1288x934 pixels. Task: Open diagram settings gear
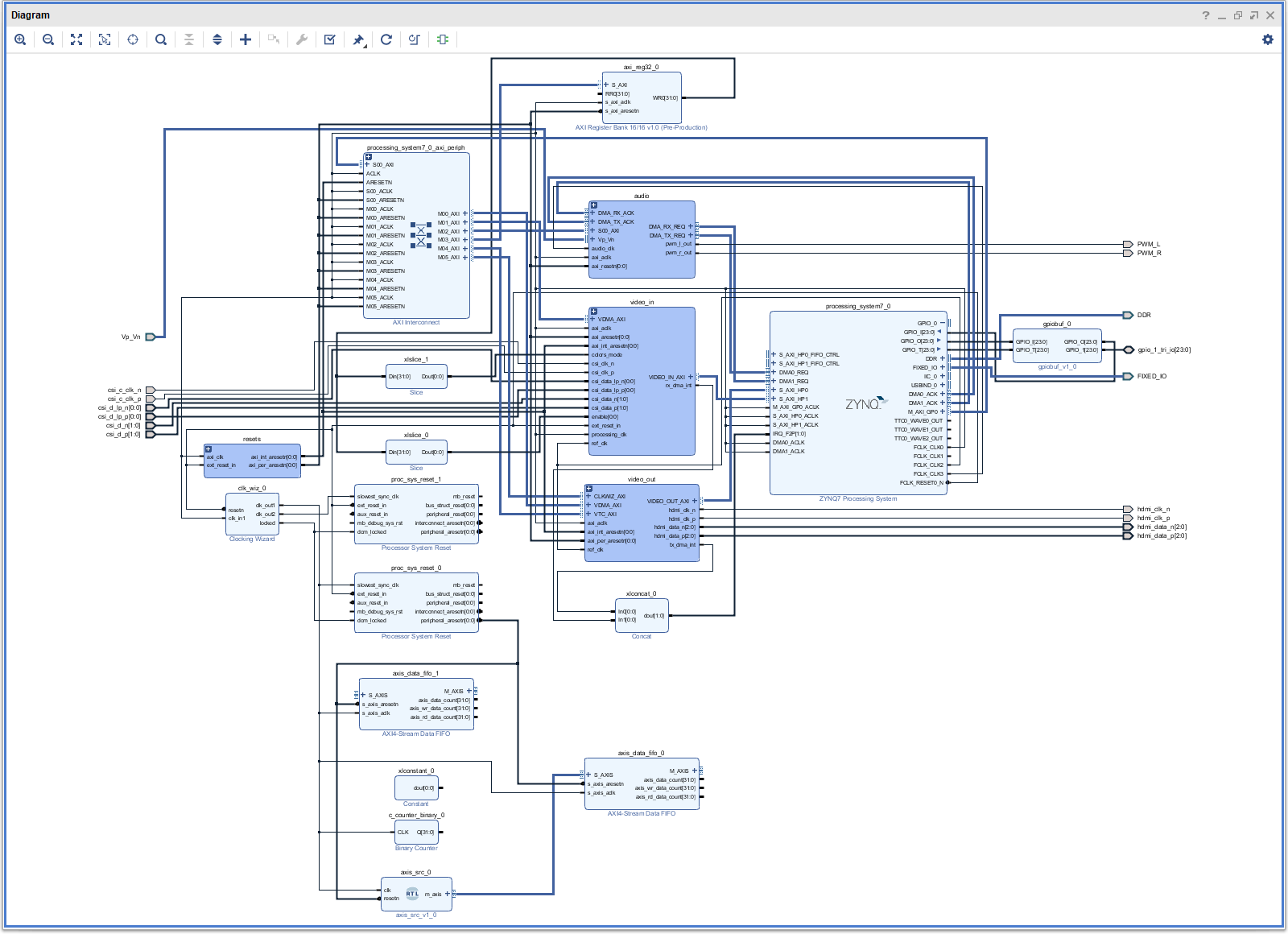coord(1268,39)
